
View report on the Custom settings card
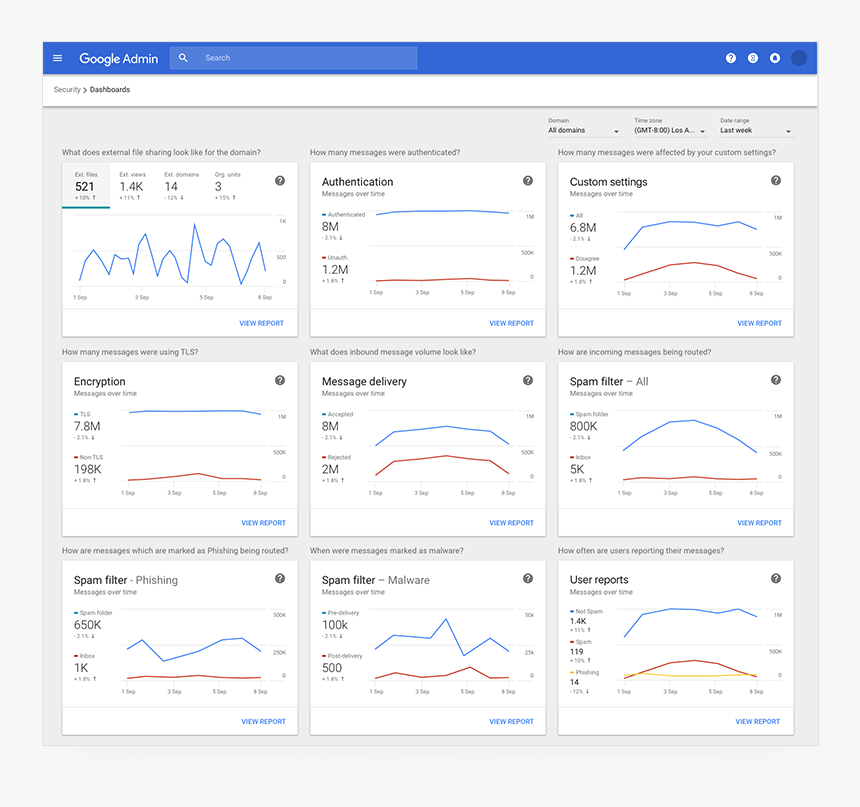tap(759, 323)
